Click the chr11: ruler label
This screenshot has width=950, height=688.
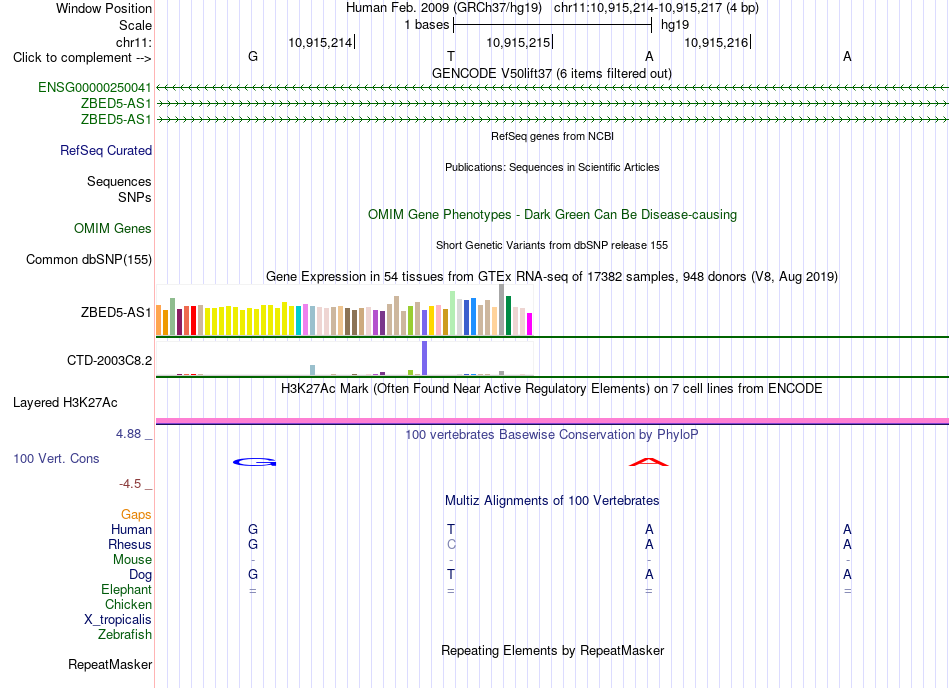coord(134,42)
